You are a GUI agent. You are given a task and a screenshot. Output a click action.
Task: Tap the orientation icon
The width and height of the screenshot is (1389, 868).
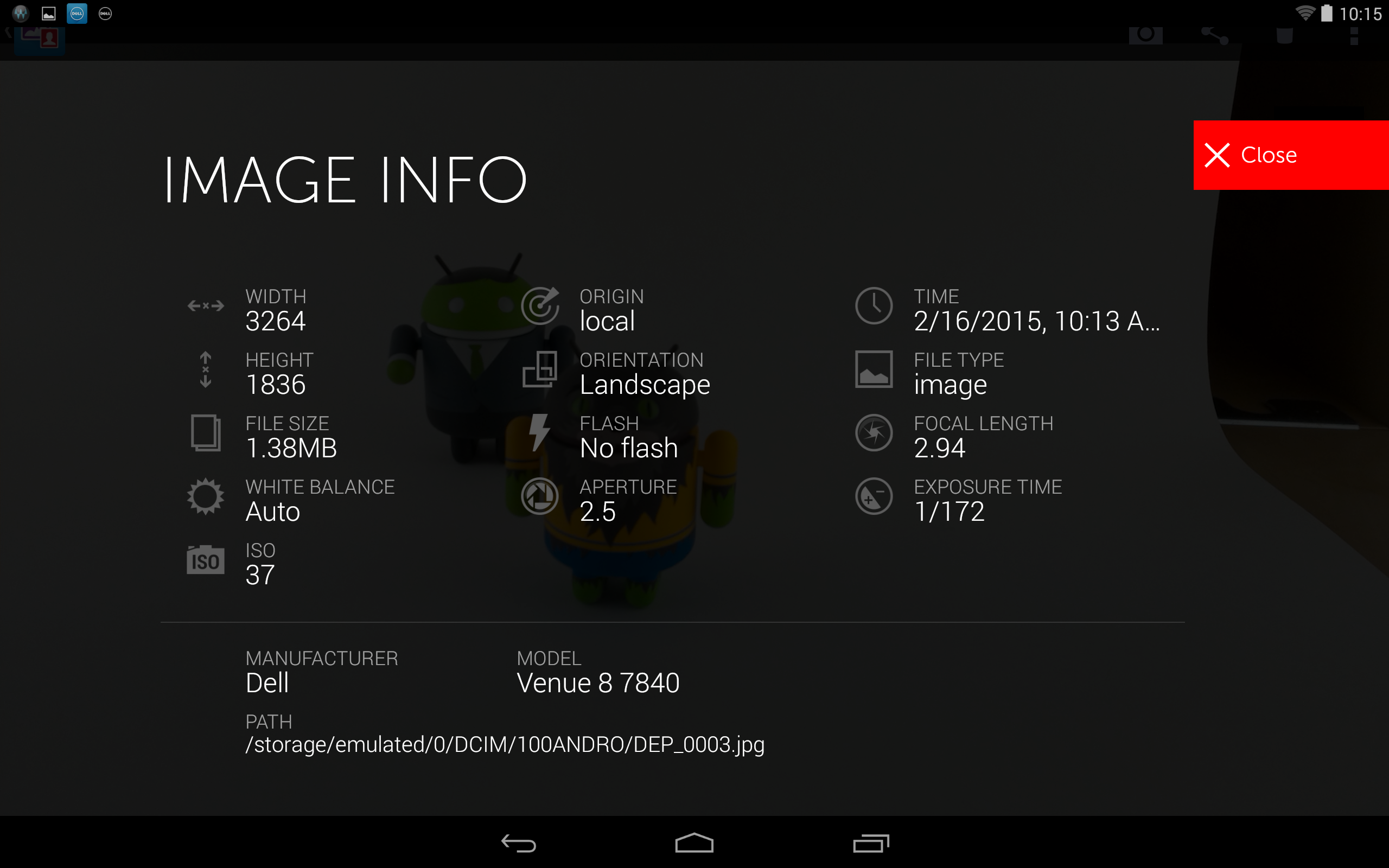click(539, 369)
